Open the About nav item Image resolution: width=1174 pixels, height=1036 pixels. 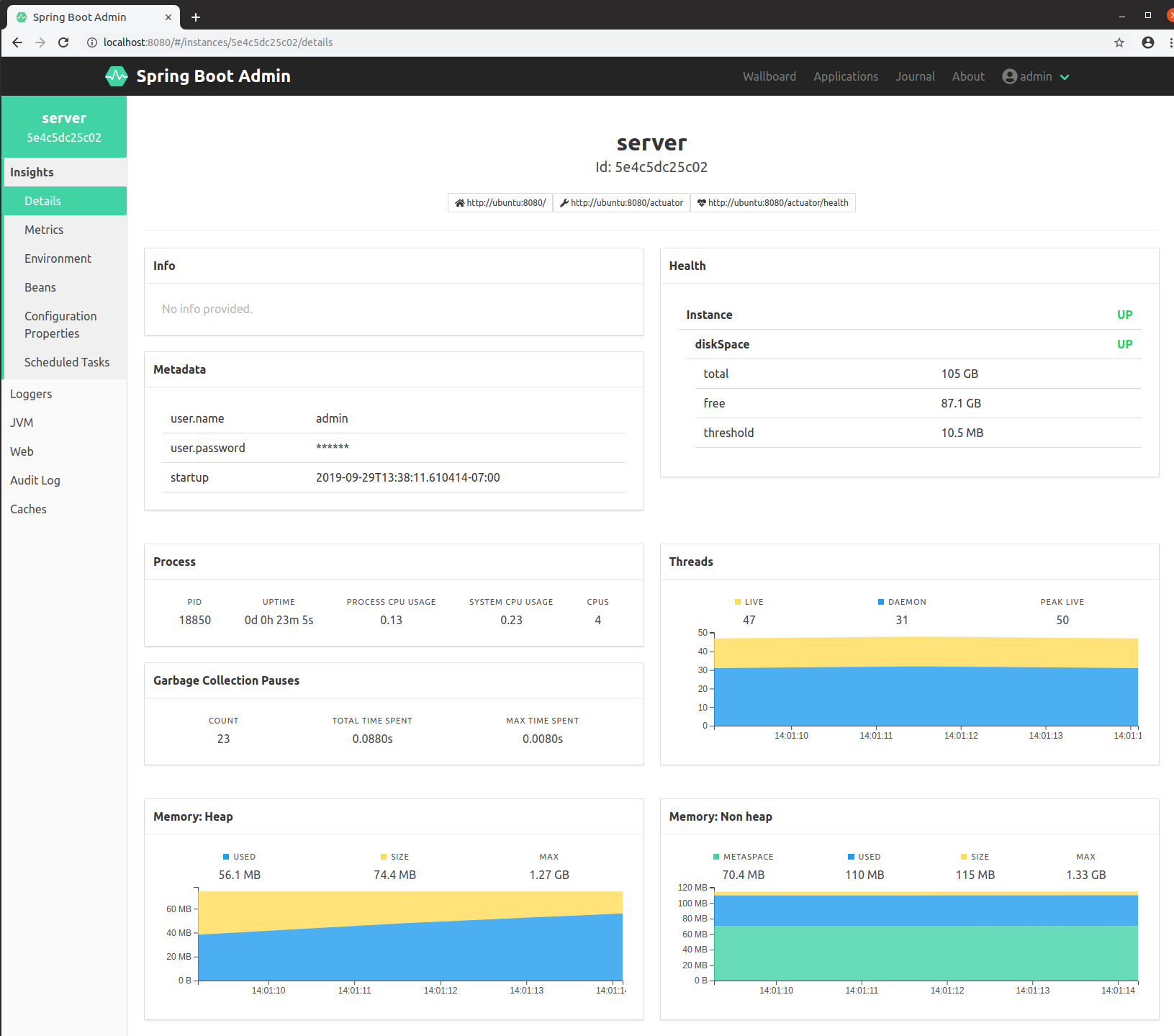click(x=968, y=76)
